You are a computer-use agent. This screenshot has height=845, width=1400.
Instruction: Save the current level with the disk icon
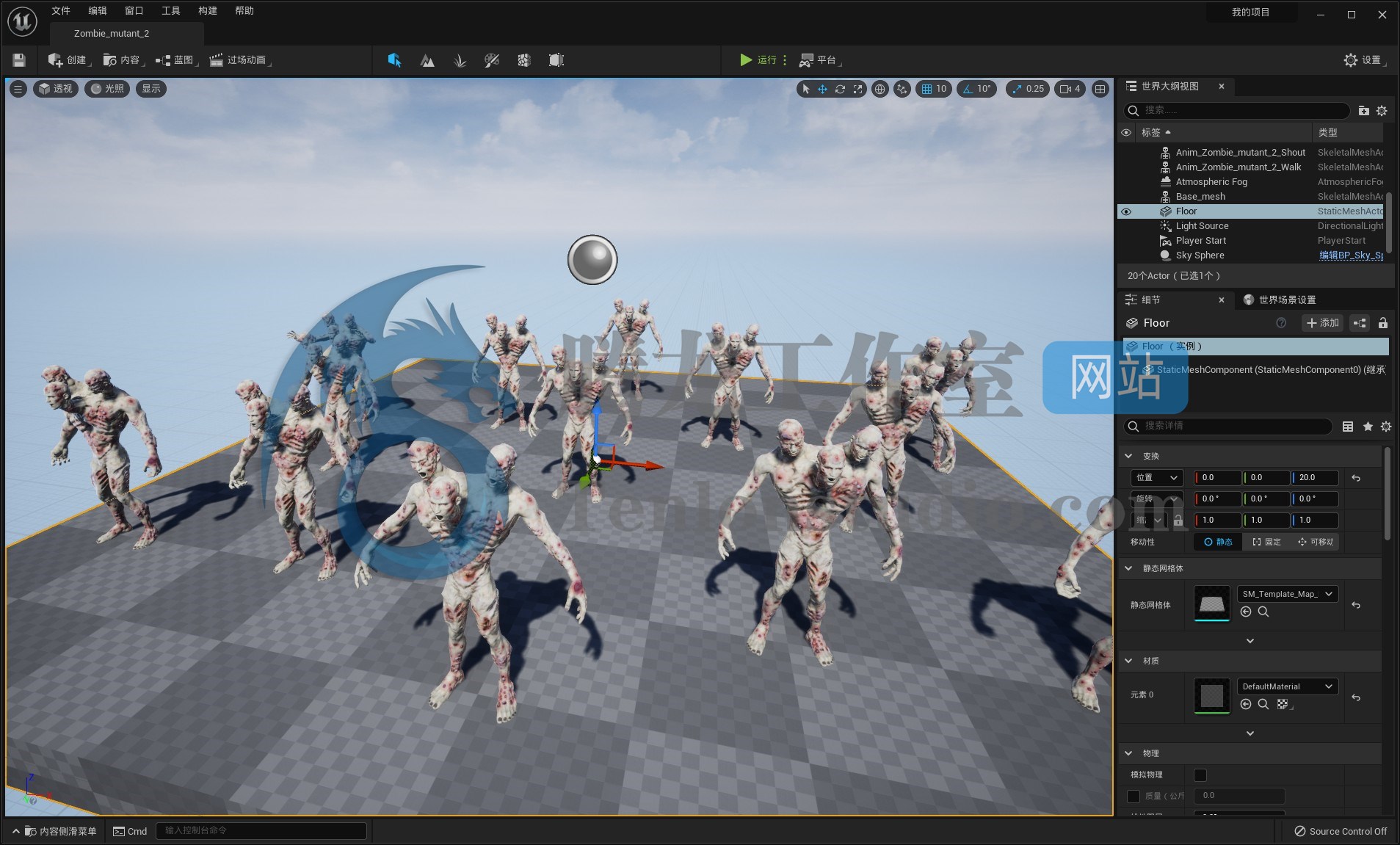pos(19,60)
